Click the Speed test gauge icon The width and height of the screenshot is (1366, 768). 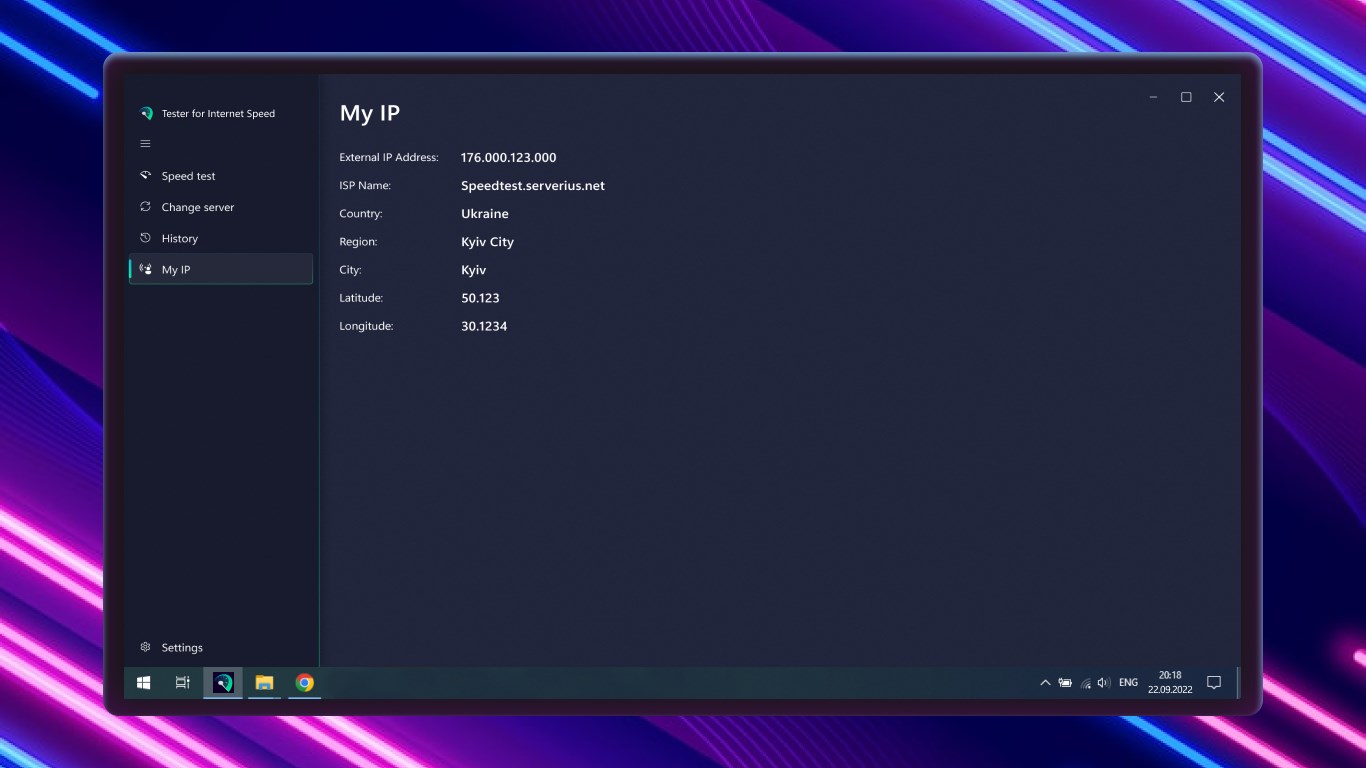click(x=145, y=175)
